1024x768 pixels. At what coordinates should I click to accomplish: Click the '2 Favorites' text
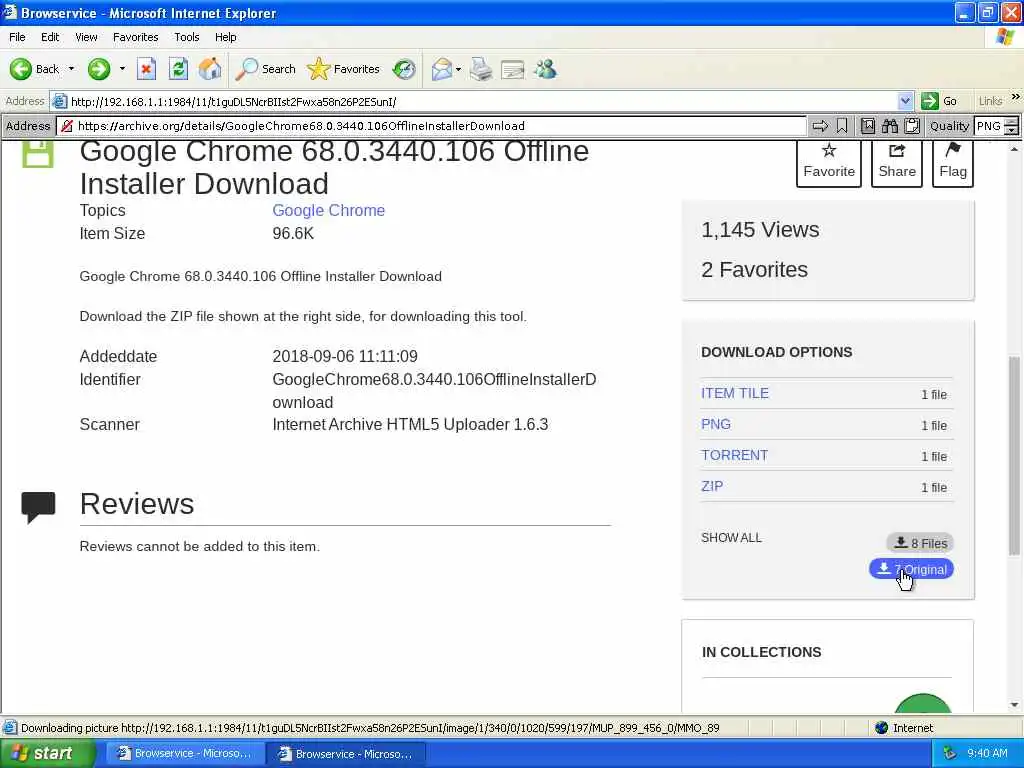754,269
